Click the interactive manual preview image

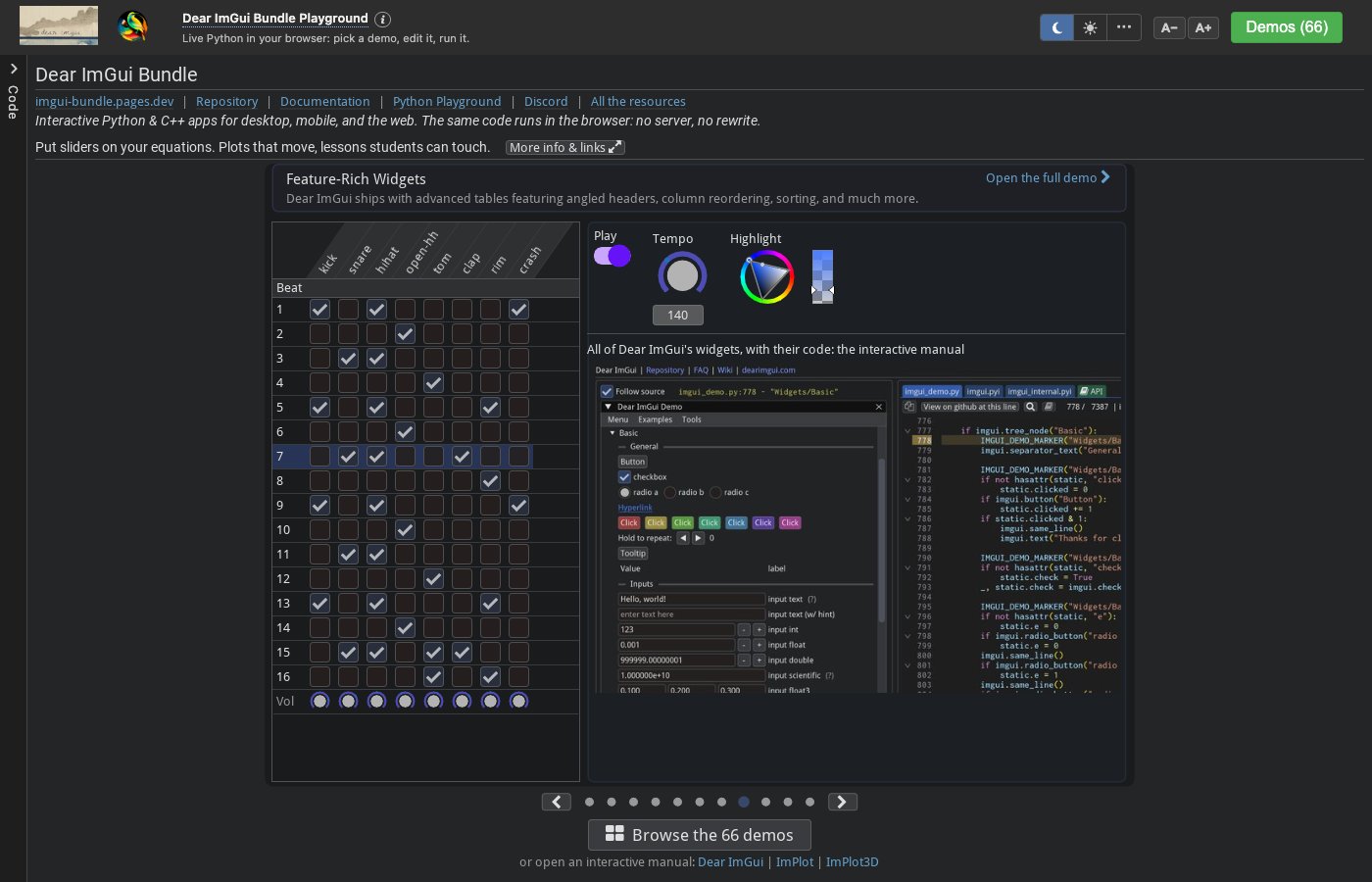[x=857, y=528]
